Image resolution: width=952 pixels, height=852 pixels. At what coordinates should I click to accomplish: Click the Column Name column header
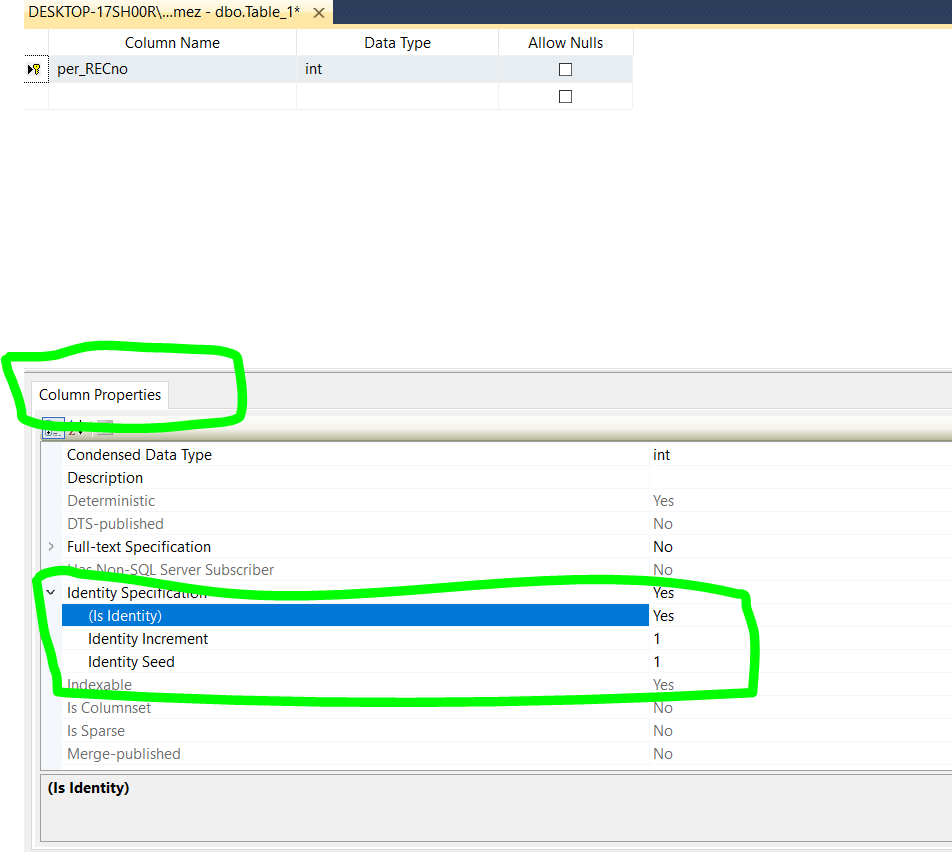(172, 42)
